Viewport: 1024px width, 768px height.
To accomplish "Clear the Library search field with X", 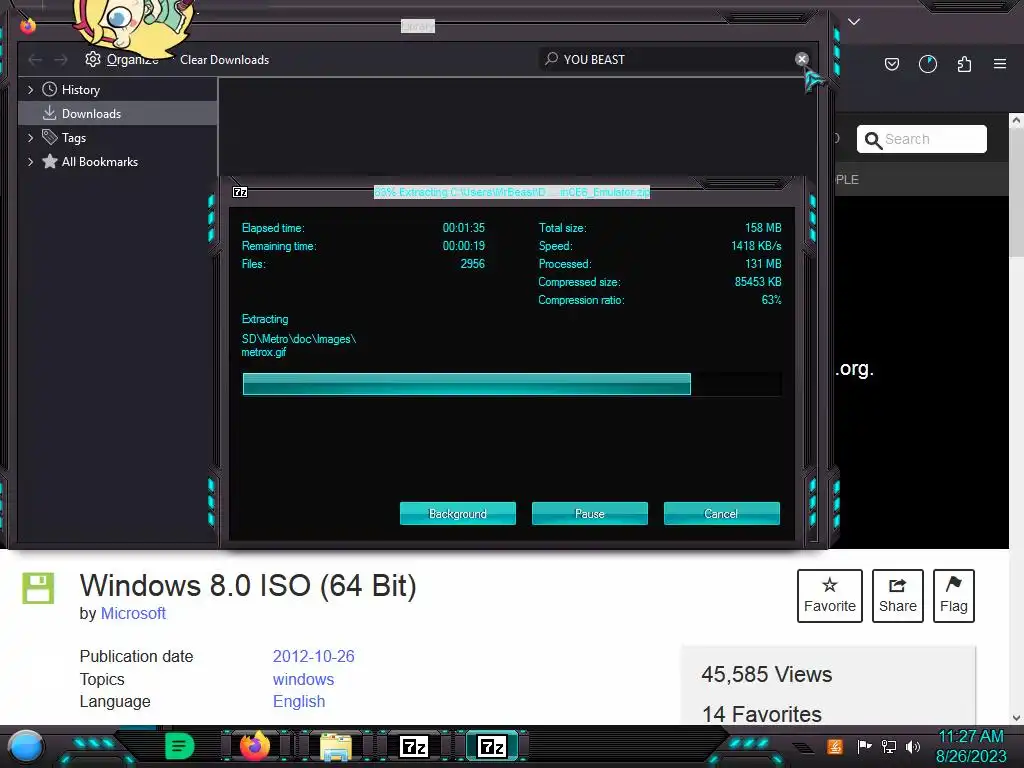I will 801,59.
